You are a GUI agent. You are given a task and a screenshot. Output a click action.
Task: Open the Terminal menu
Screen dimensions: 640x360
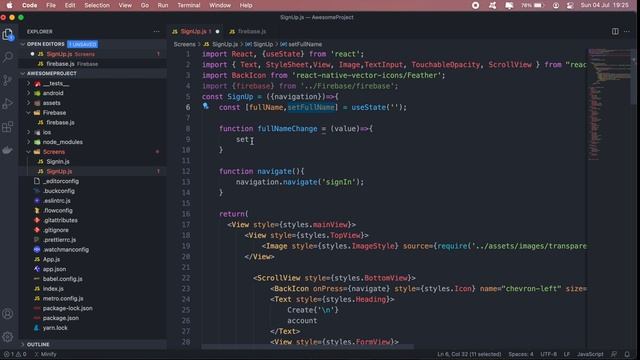coord(189,5)
